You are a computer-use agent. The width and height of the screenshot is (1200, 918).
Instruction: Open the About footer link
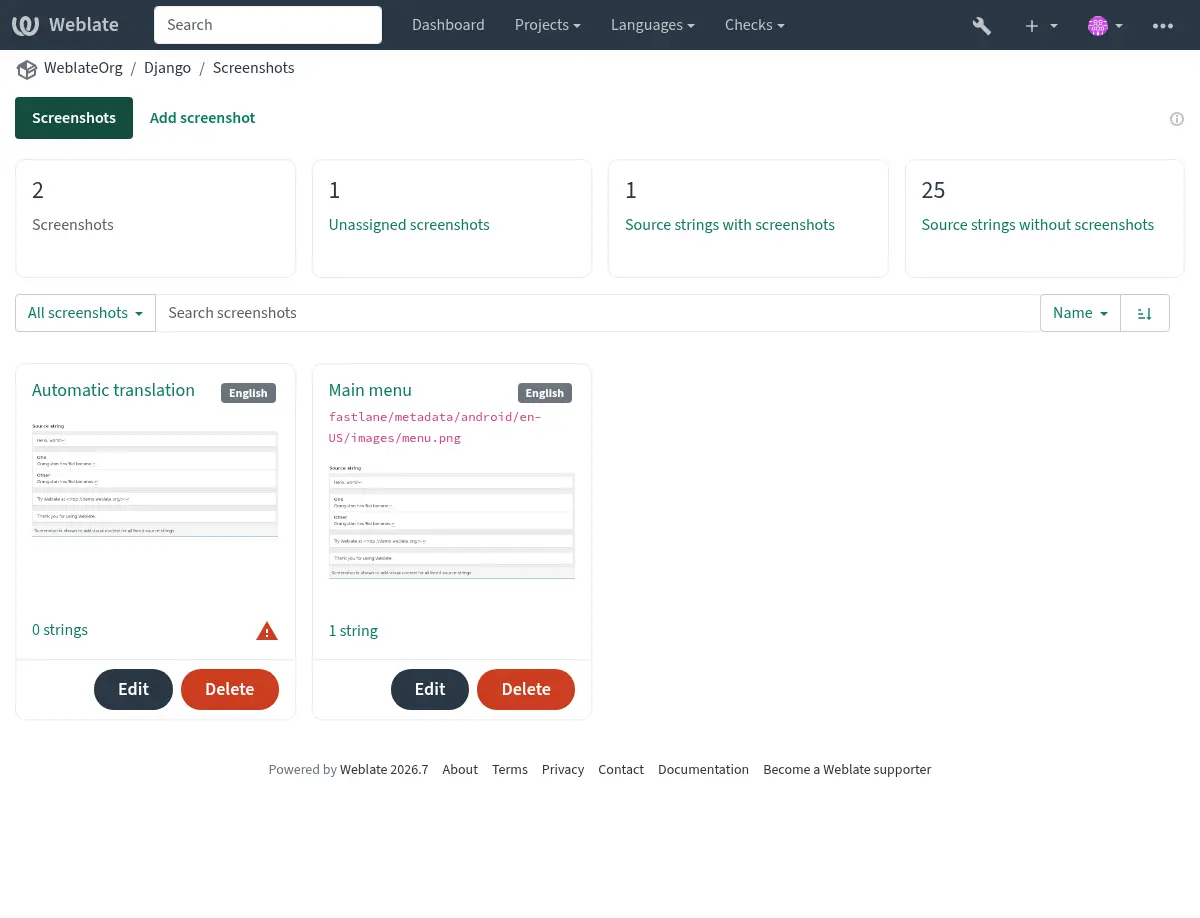(460, 770)
